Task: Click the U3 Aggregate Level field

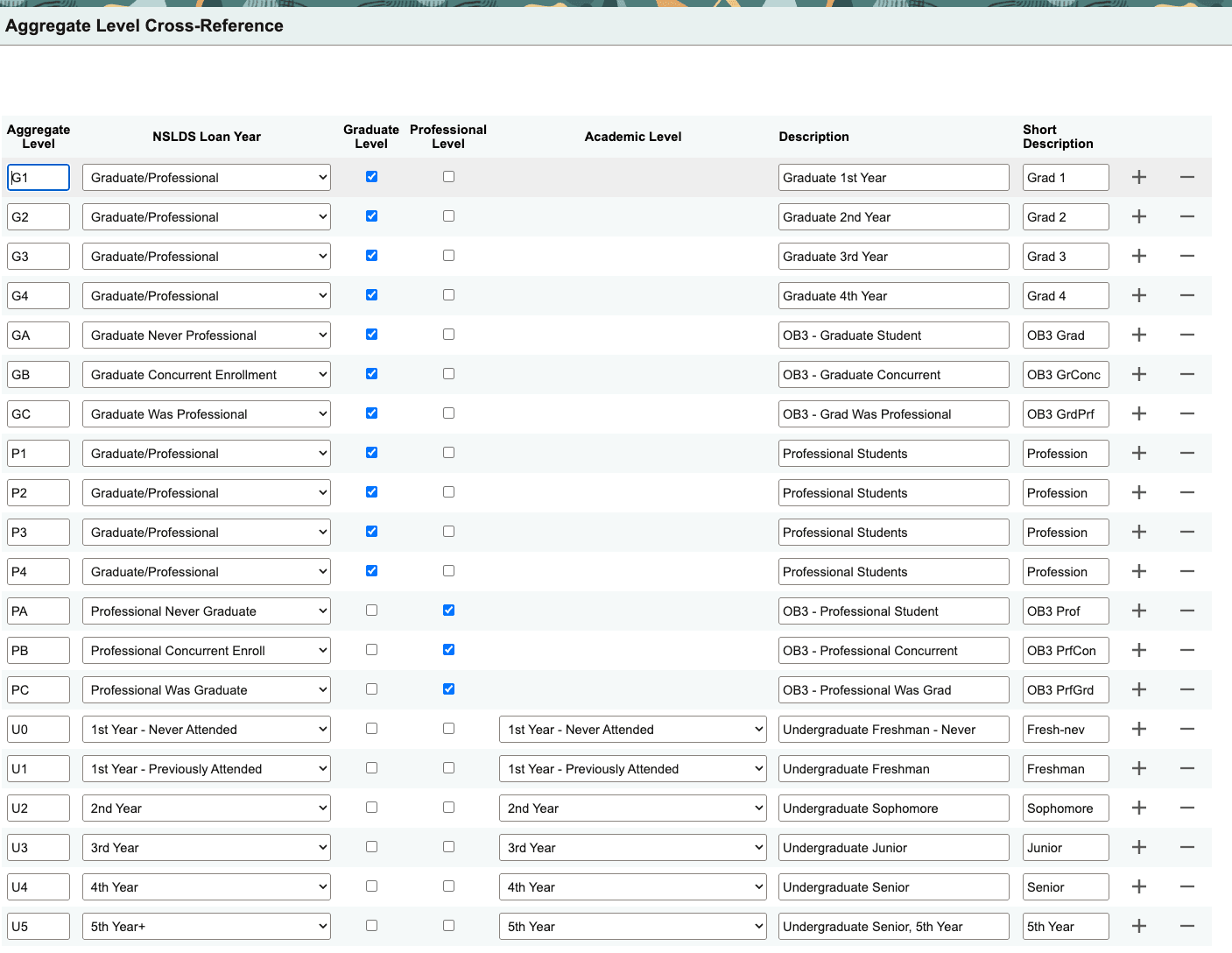Action: click(39, 847)
